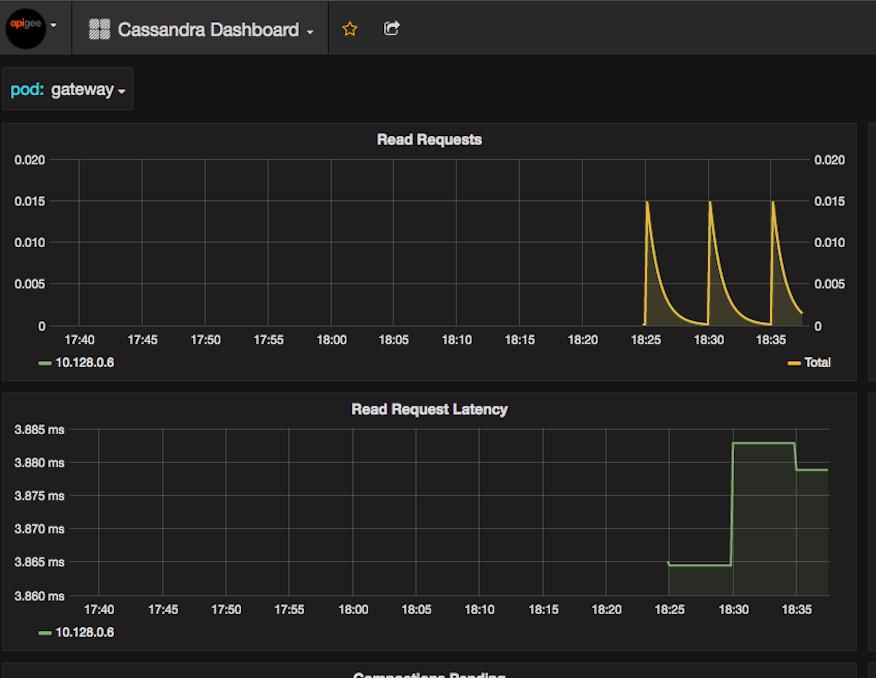Click green swatch of 10.128.0.6 in Read Requests
The width and height of the screenshot is (876, 678).
pos(45,363)
